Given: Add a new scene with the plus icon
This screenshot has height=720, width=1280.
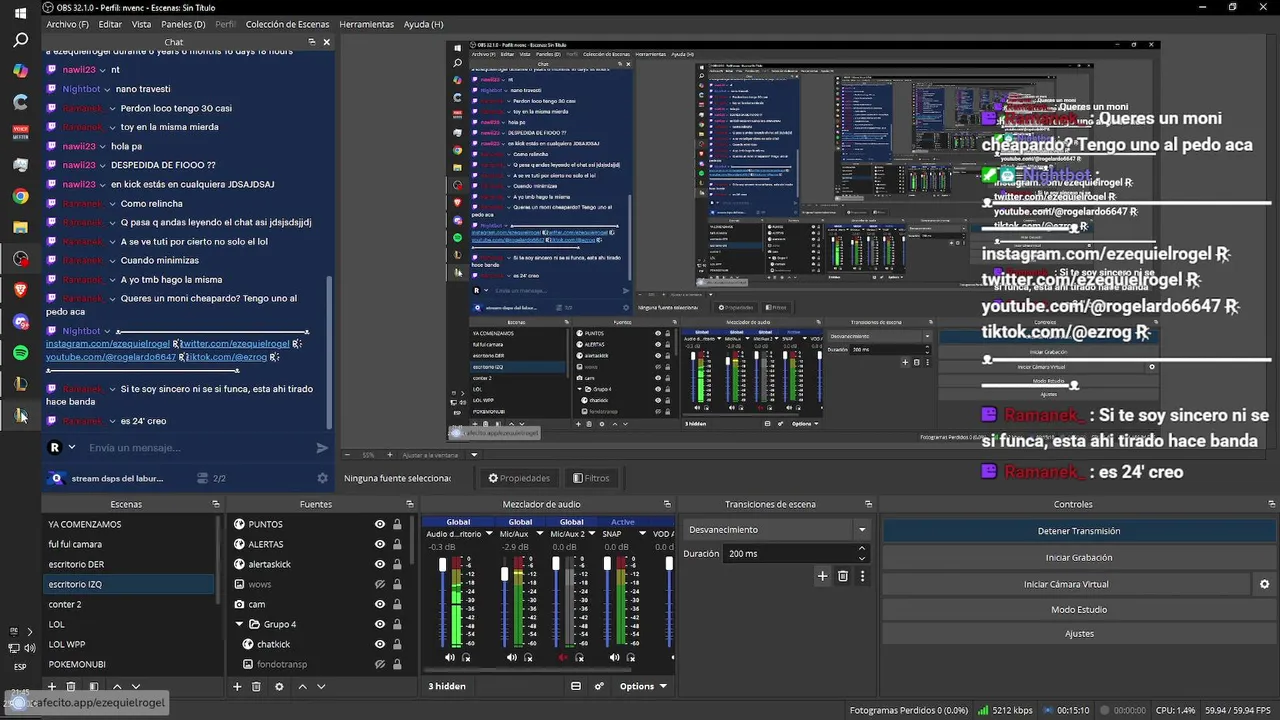Looking at the screenshot, I should point(52,687).
